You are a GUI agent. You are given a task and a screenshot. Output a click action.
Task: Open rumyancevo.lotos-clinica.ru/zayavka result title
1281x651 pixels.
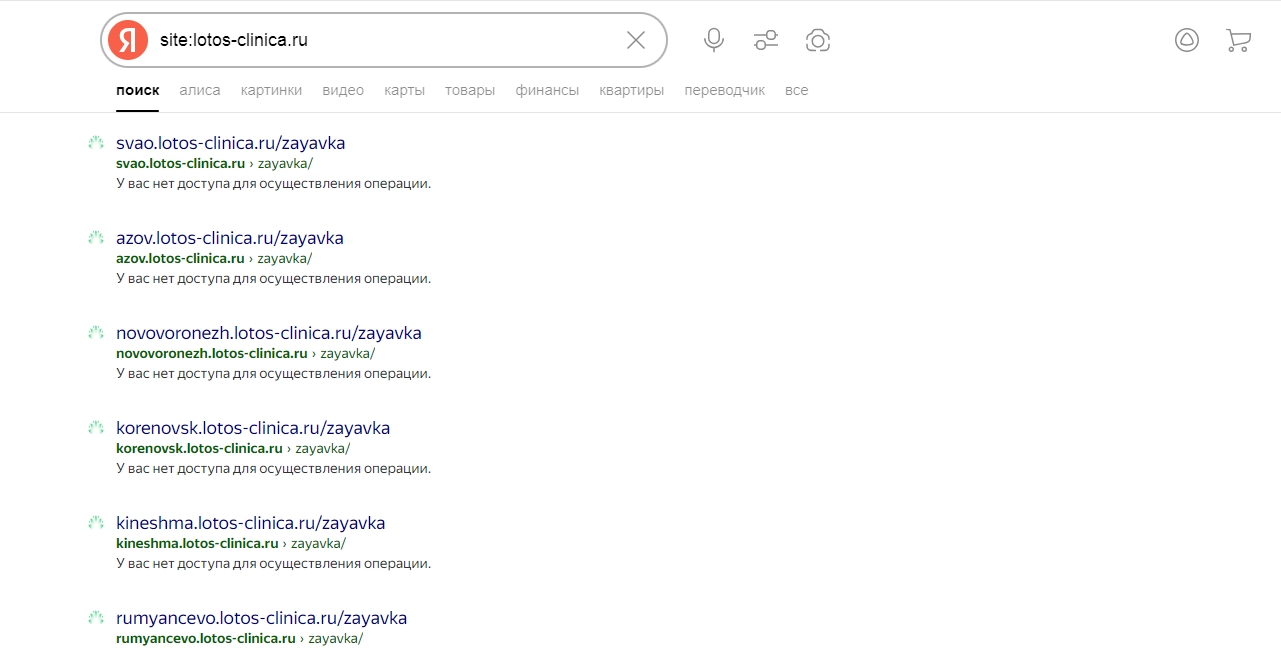pyautogui.click(x=262, y=618)
